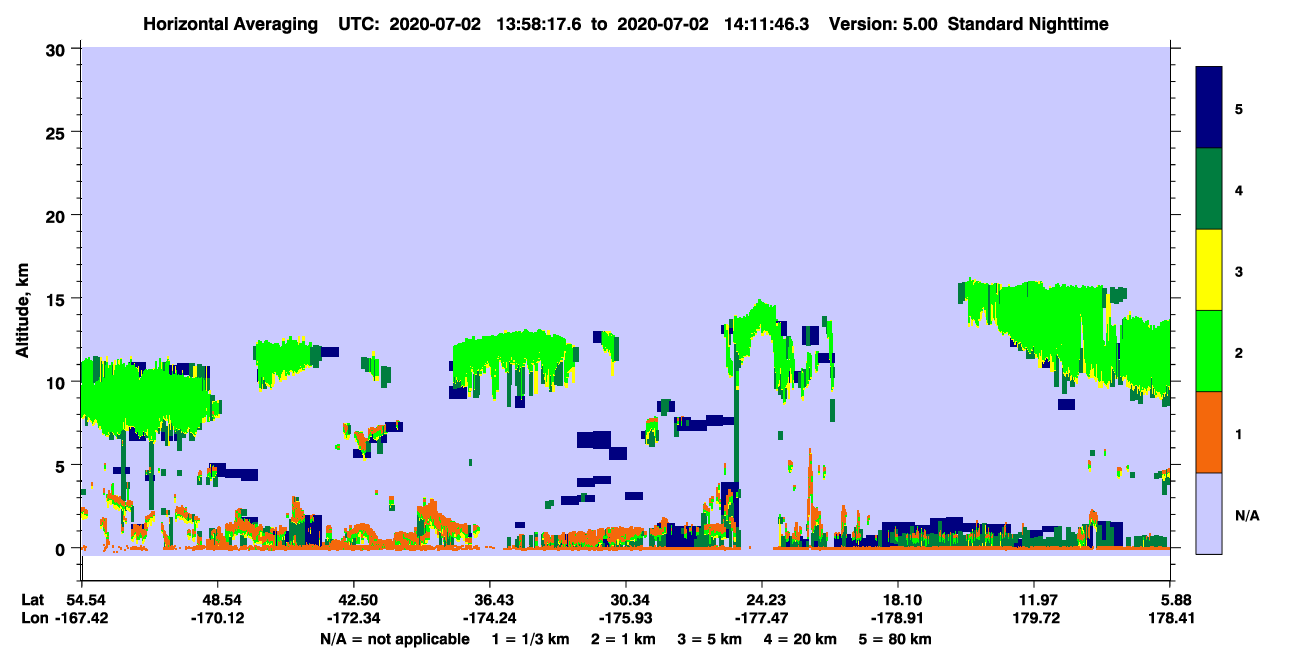This screenshot has height=667, width=1300.
Task: Click the colorbar label '2'
Action: pos(1238,351)
